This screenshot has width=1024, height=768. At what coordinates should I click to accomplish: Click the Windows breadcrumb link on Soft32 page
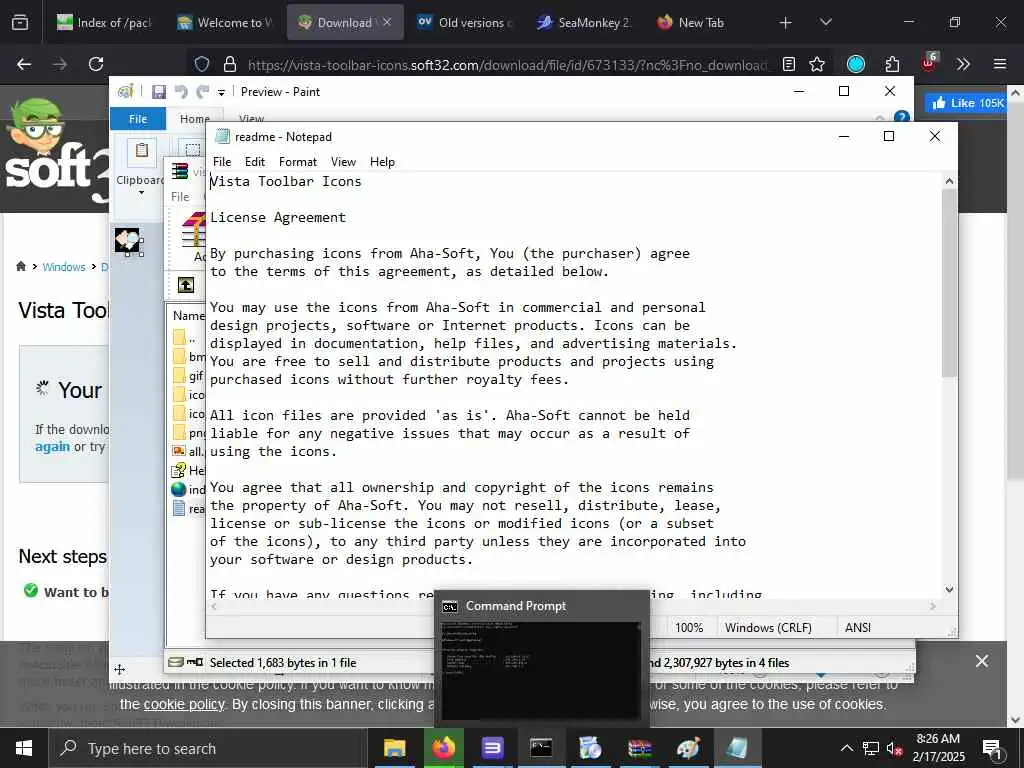click(x=64, y=267)
